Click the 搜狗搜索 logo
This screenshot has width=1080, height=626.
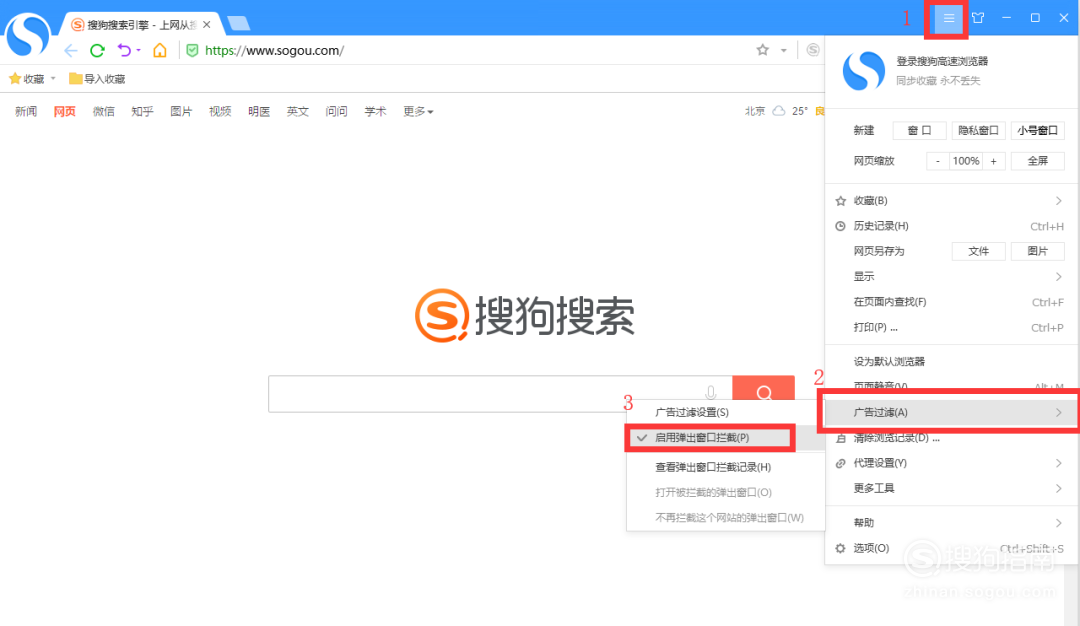point(524,315)
